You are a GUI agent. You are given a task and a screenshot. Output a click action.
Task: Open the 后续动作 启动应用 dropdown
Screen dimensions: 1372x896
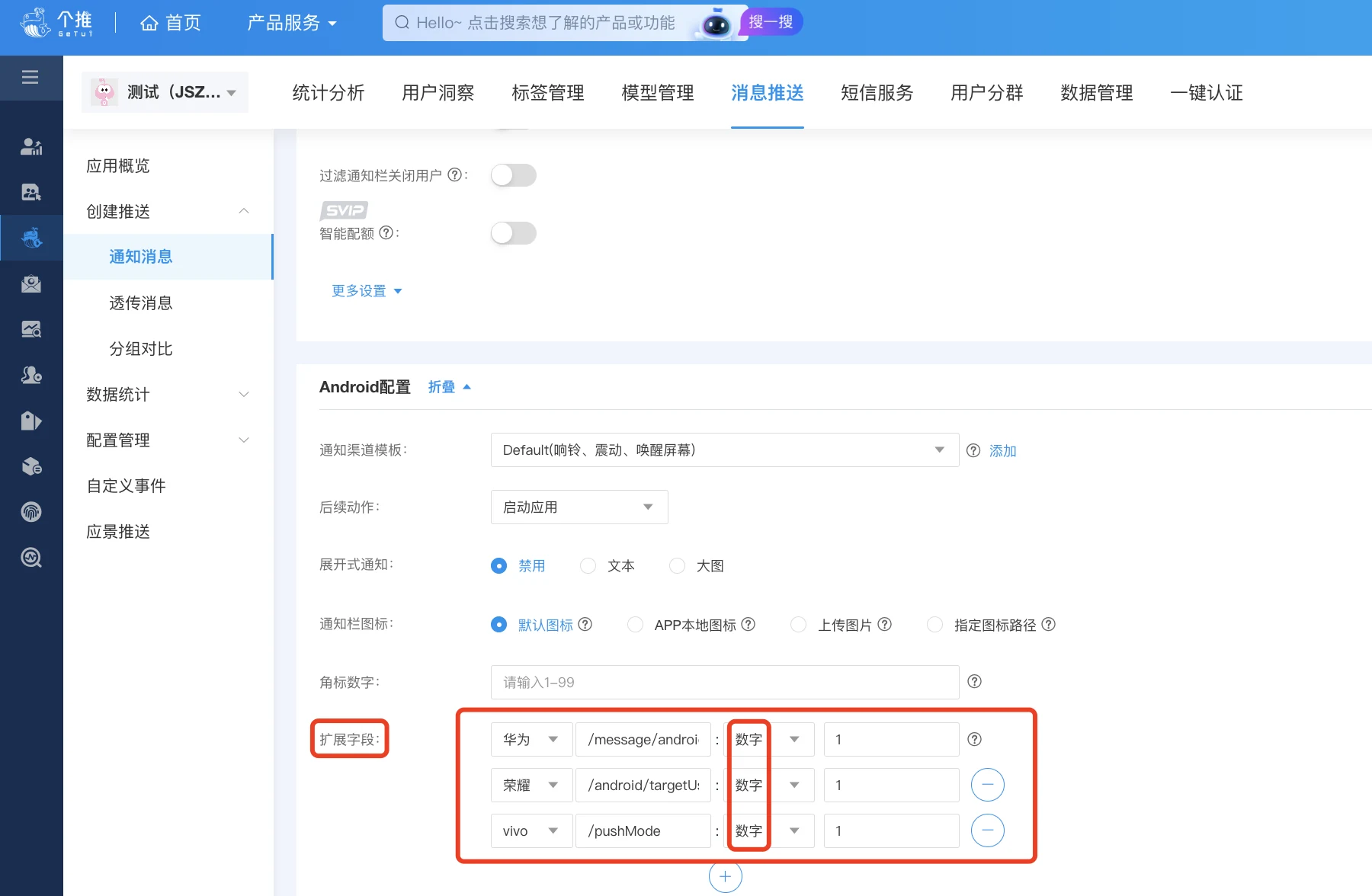[x=579, y=507]
